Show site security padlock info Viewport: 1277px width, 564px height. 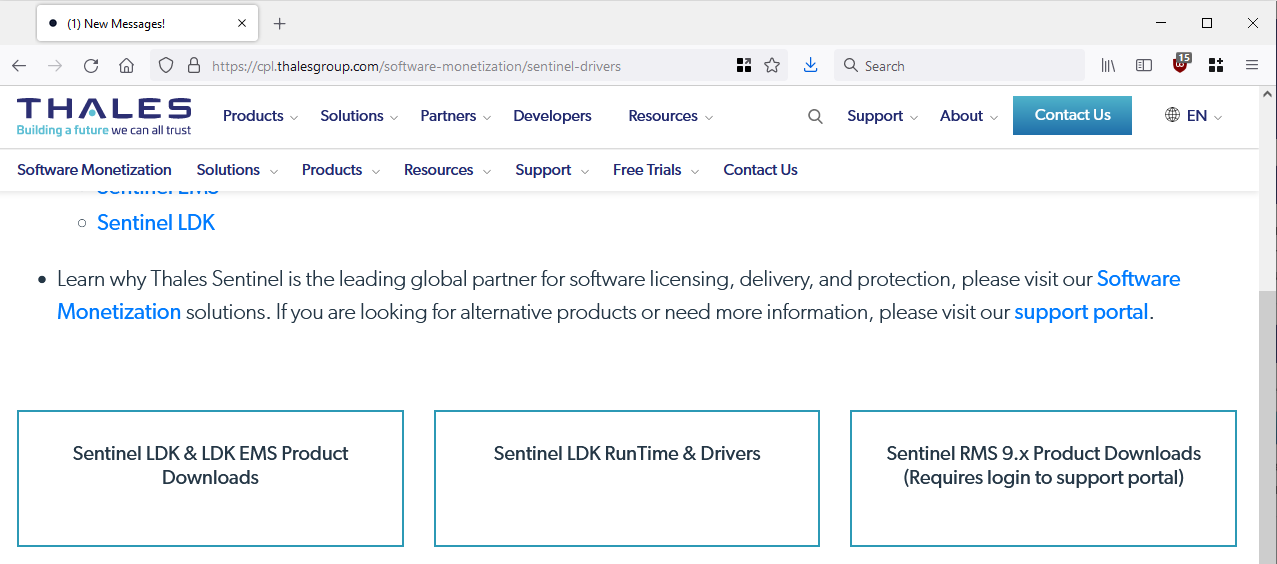point(194,66)
